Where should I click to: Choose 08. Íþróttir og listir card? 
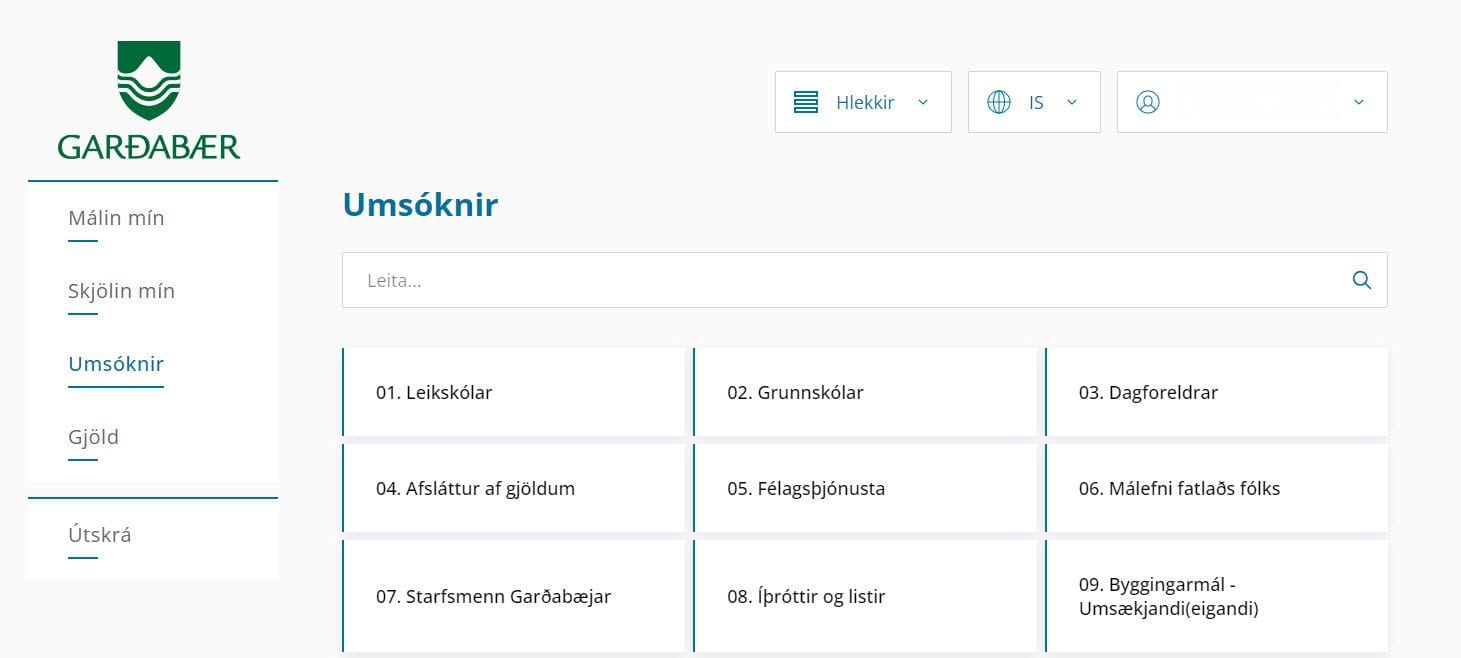point(865,597)
